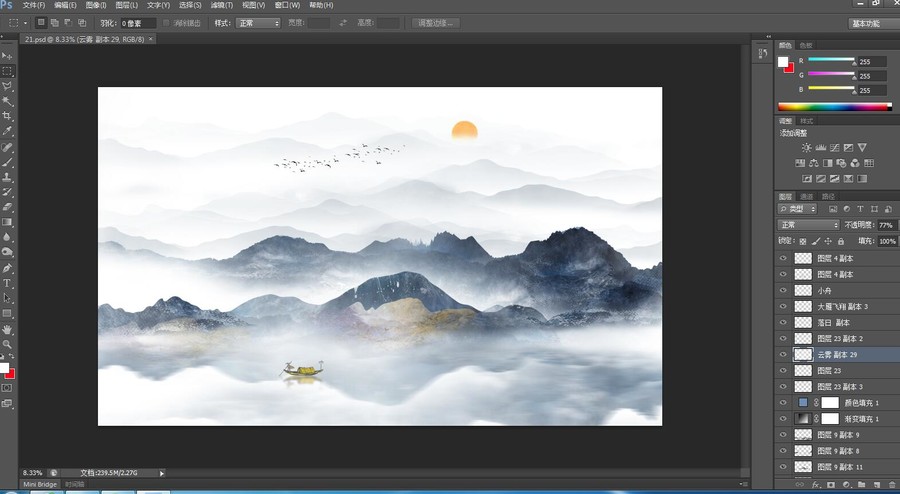The width and height of the screenshot is (900, 494).
Task: Select the Blur tool
Action: (7, 237)
